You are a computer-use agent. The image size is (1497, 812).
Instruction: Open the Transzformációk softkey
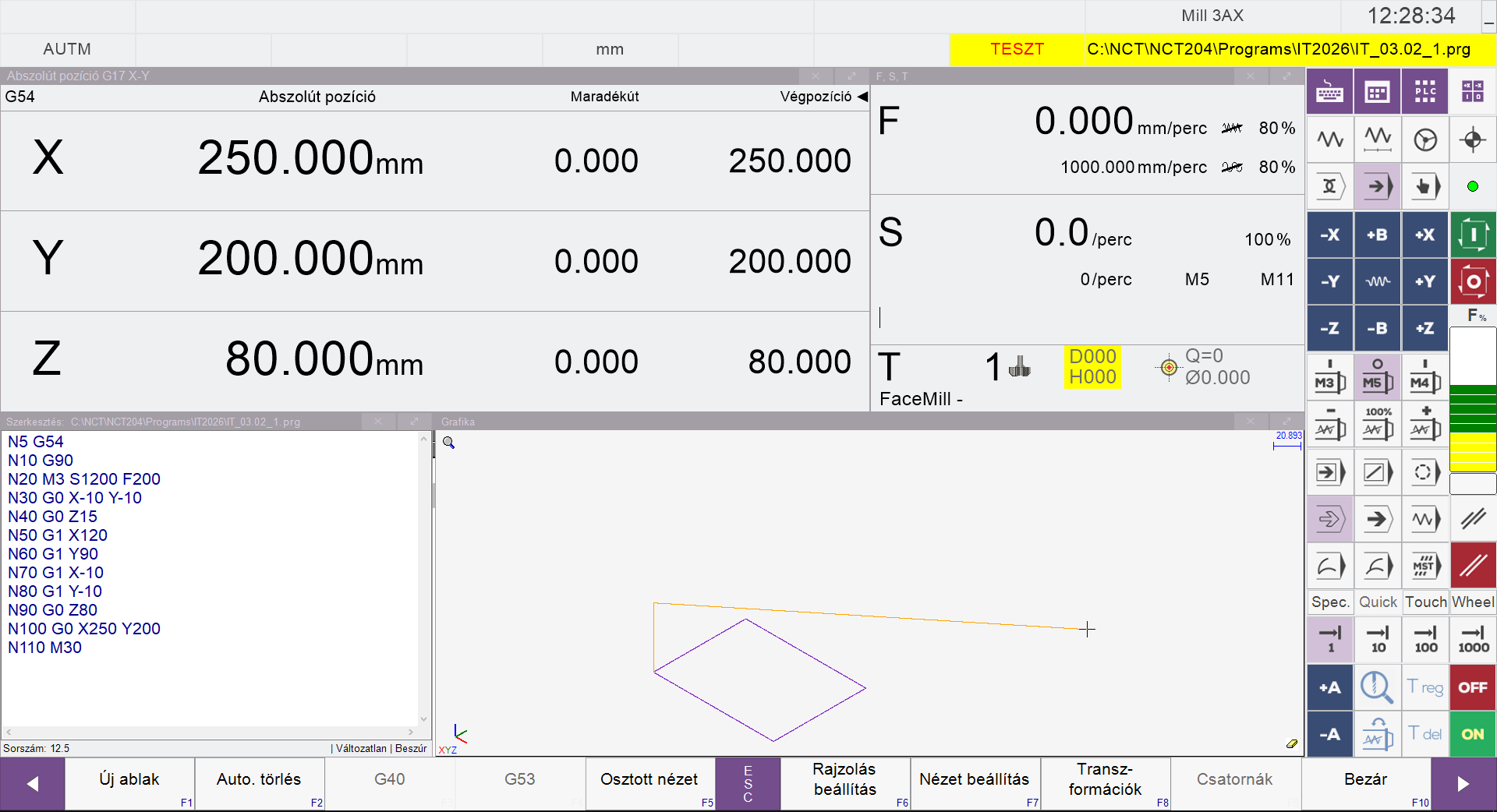click(1105, 779)
